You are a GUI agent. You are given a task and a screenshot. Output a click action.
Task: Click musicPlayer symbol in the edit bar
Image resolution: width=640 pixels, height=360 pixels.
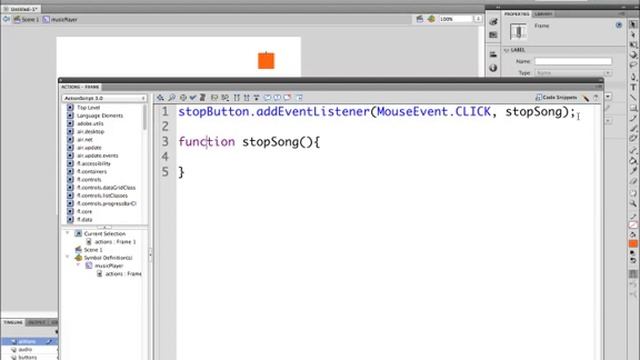(60, 19)
